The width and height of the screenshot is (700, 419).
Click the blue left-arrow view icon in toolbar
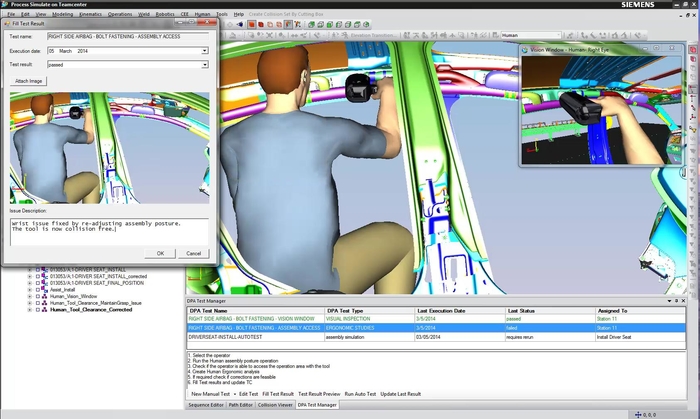click(x=240, y=25)
